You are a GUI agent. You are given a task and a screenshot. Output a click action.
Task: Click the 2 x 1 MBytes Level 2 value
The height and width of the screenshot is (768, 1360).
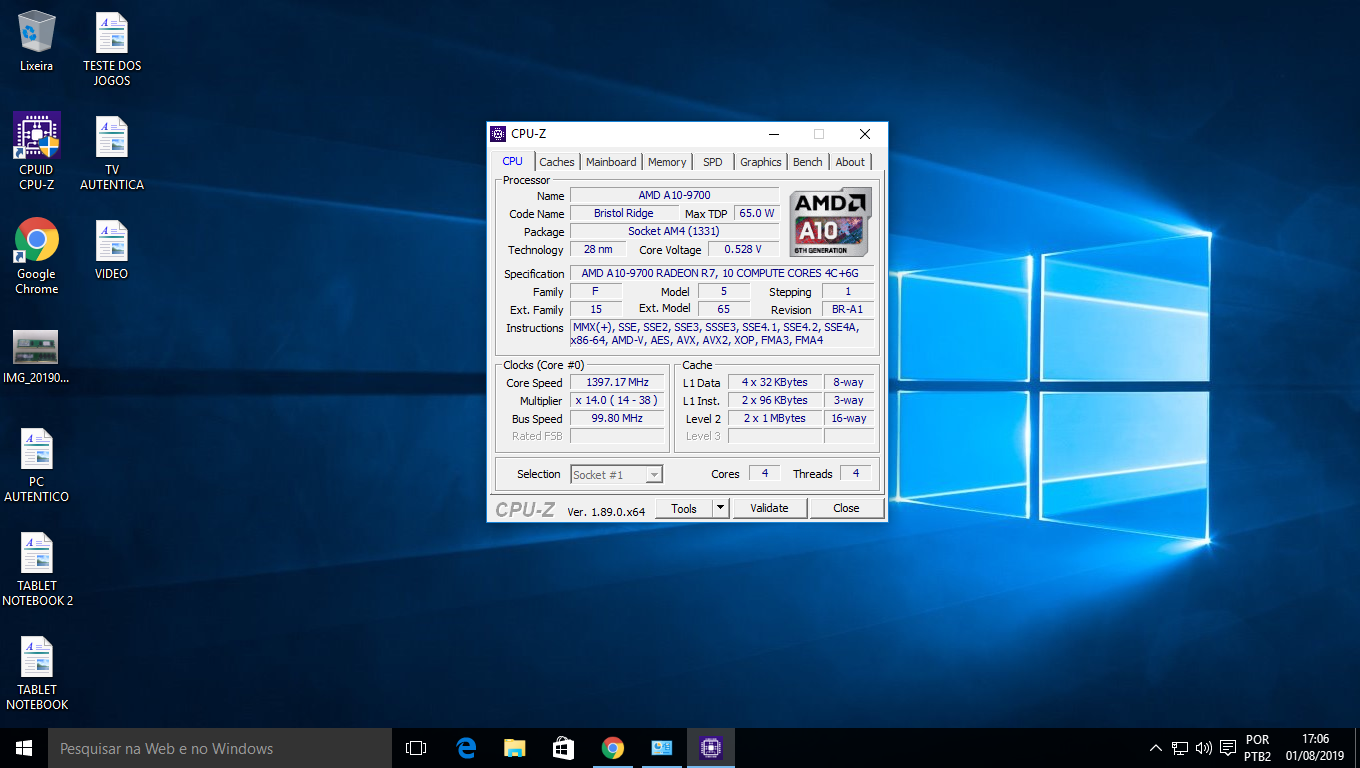point(774,418)
